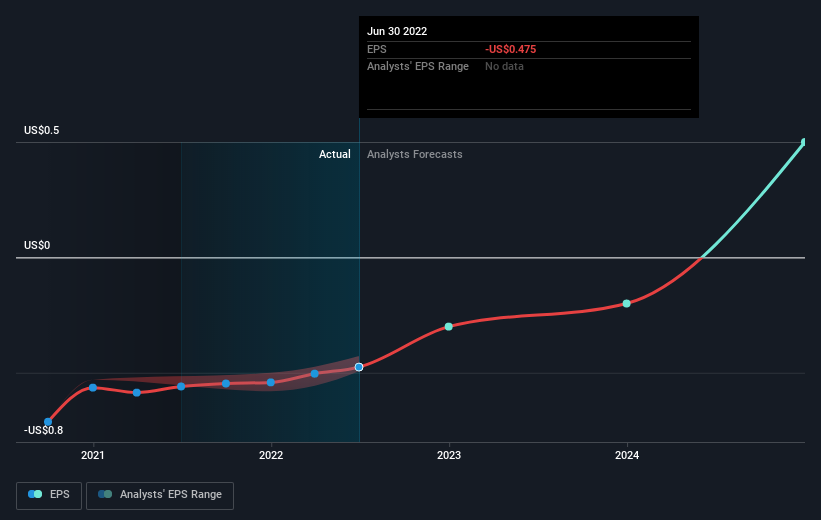Click the Analysts' EPS Range row label in the tooltip
The width and height of the screenshot is (821, 520).
(x=418, y=66)
